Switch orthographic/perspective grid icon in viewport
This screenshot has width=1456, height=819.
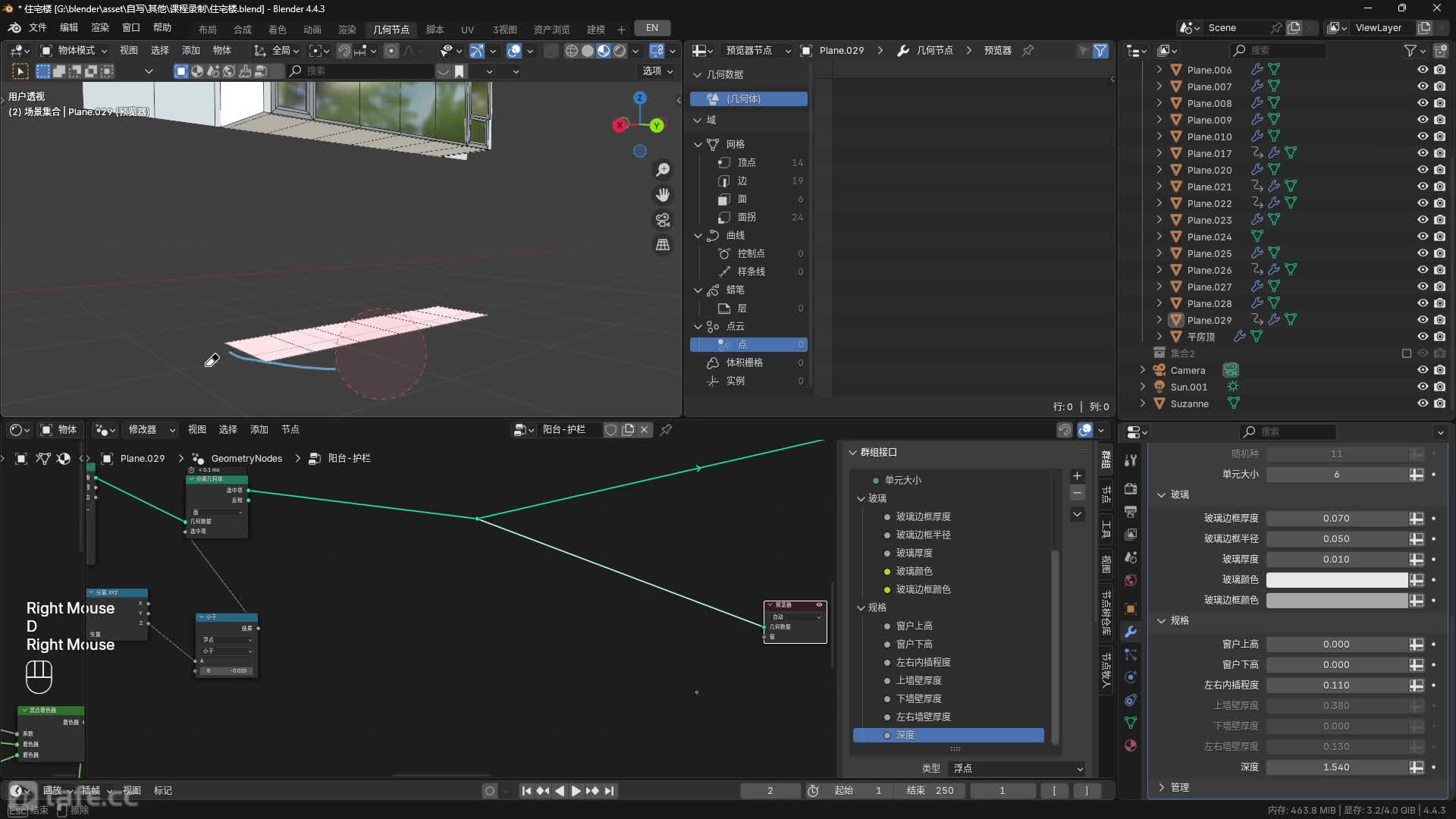click(663, 245)
